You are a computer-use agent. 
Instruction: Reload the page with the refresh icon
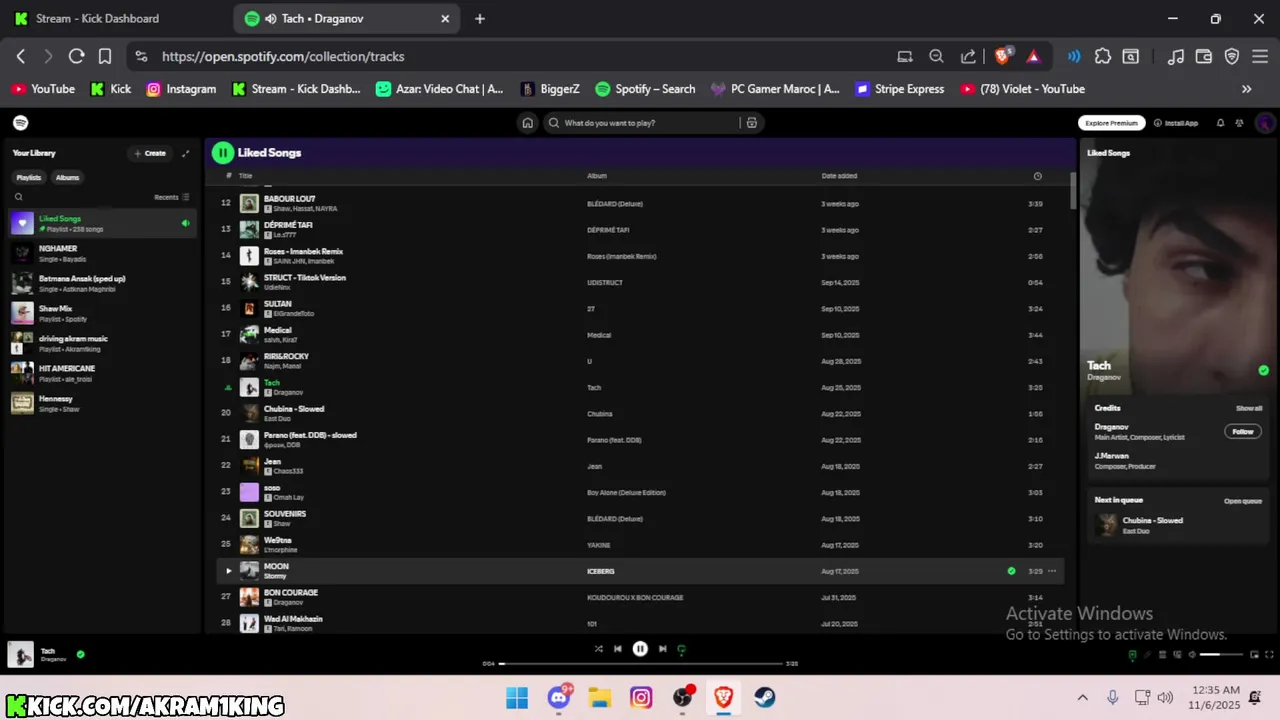point(76,57)
